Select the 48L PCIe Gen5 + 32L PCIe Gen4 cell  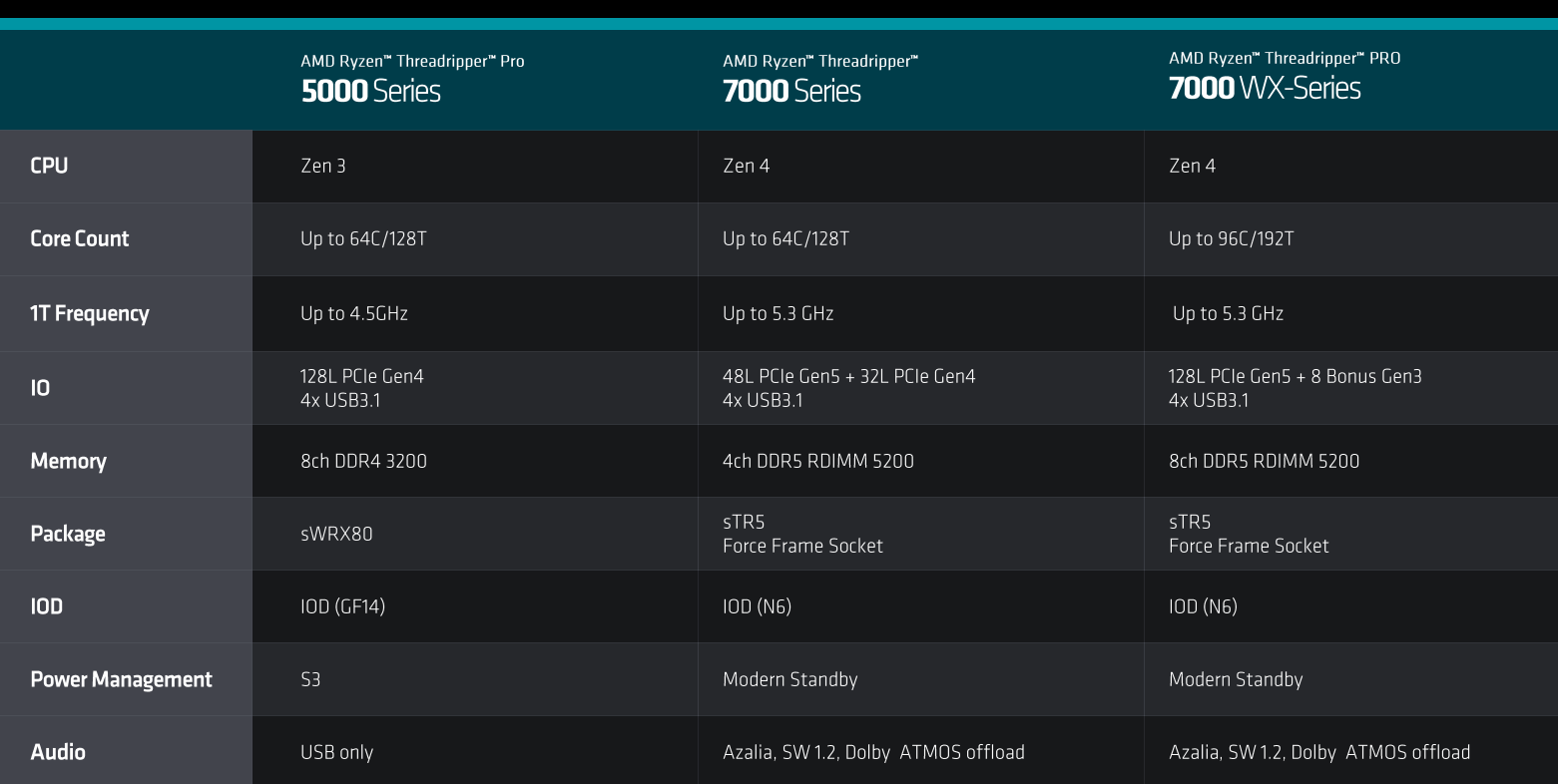coord(848,377)
